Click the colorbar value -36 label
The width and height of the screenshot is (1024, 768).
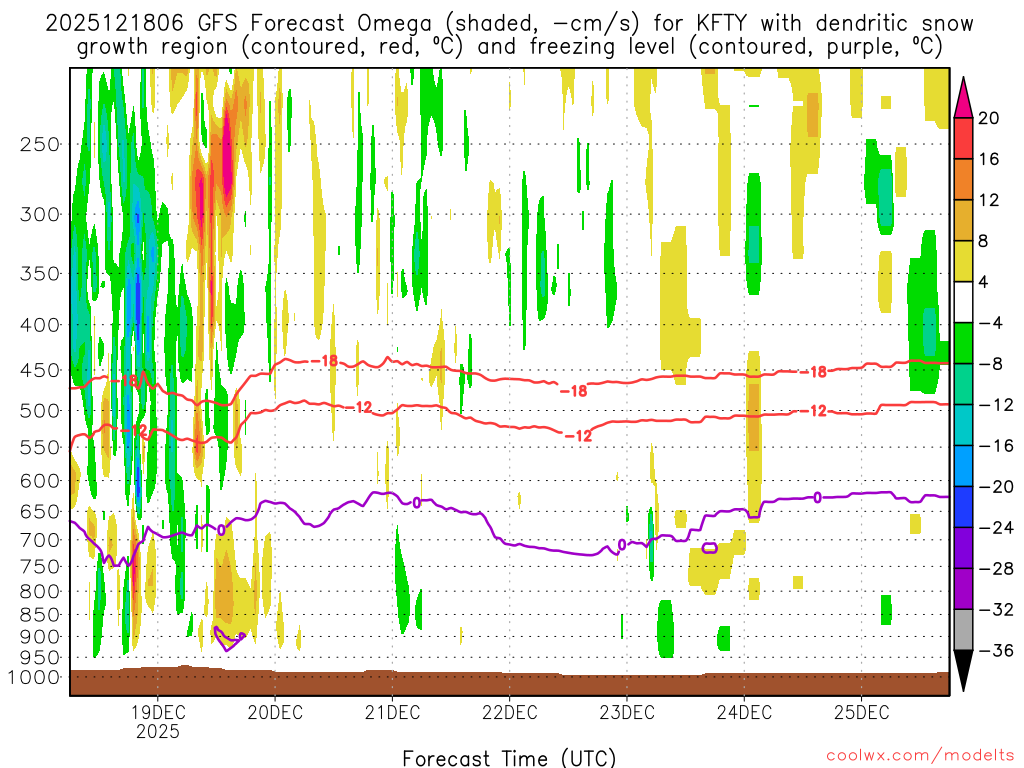point(995,650)
